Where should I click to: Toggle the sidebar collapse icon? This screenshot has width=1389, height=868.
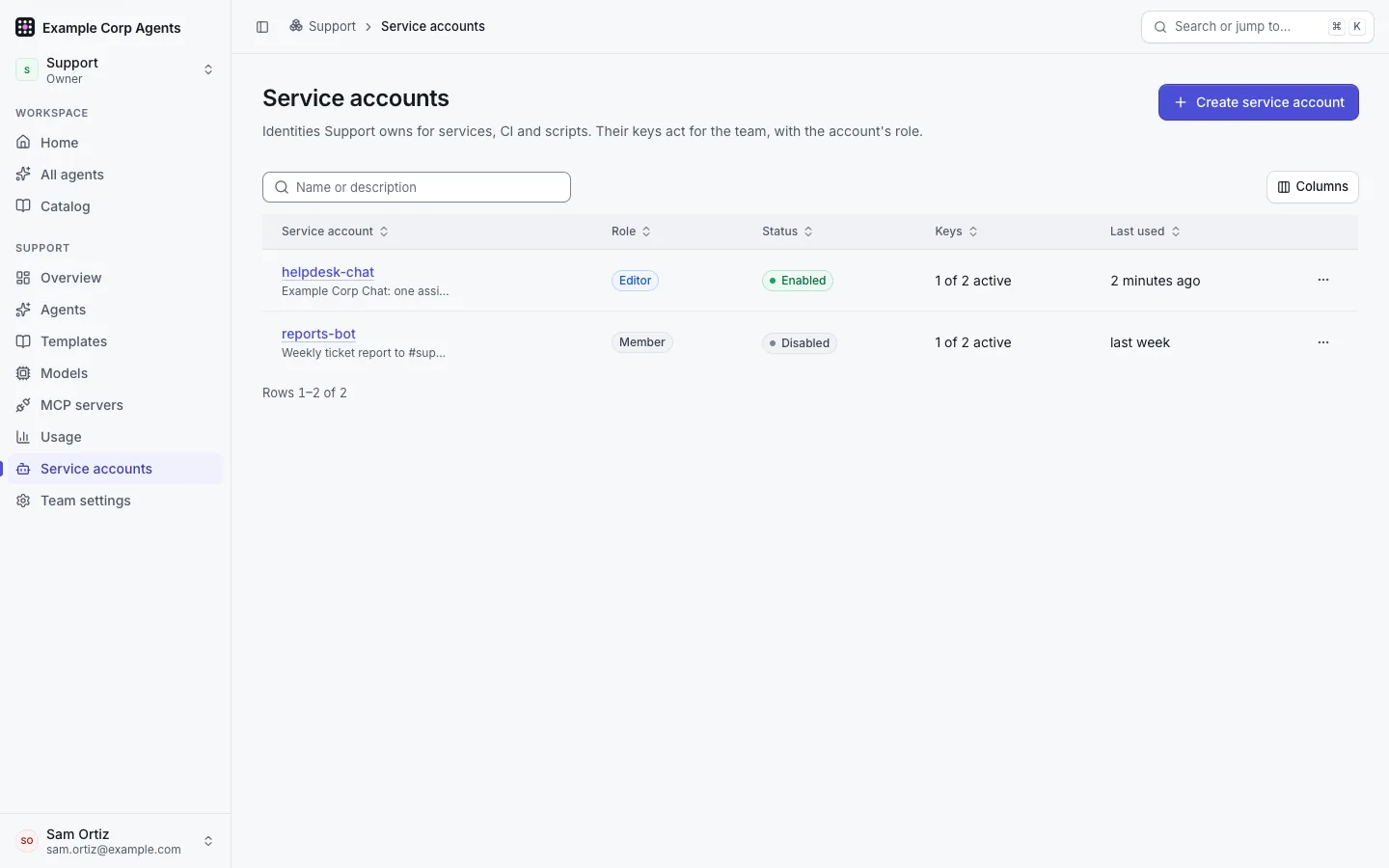pos(262,27)
